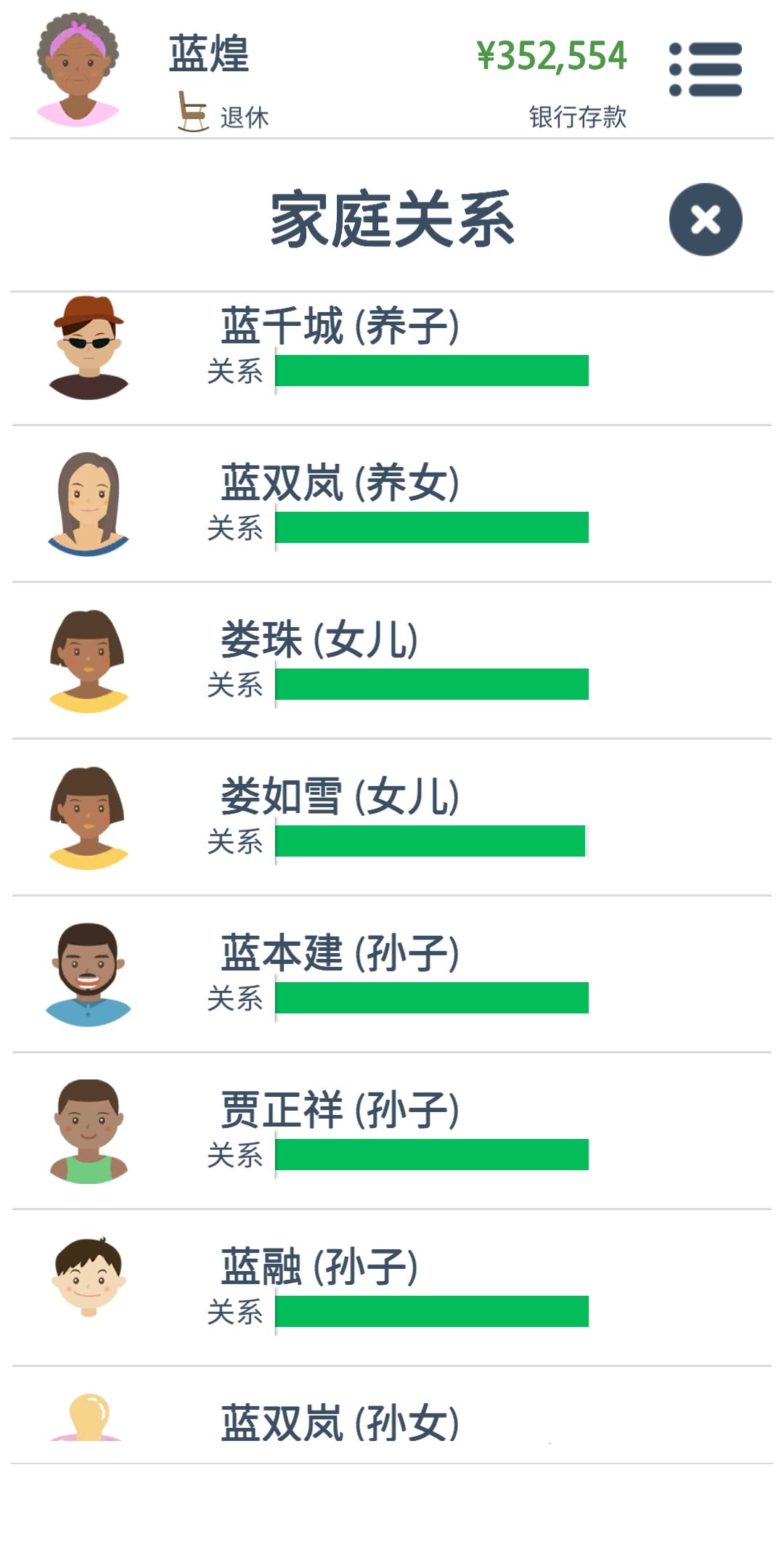Click relationship bar of 蓝融

pos(432,1312)
